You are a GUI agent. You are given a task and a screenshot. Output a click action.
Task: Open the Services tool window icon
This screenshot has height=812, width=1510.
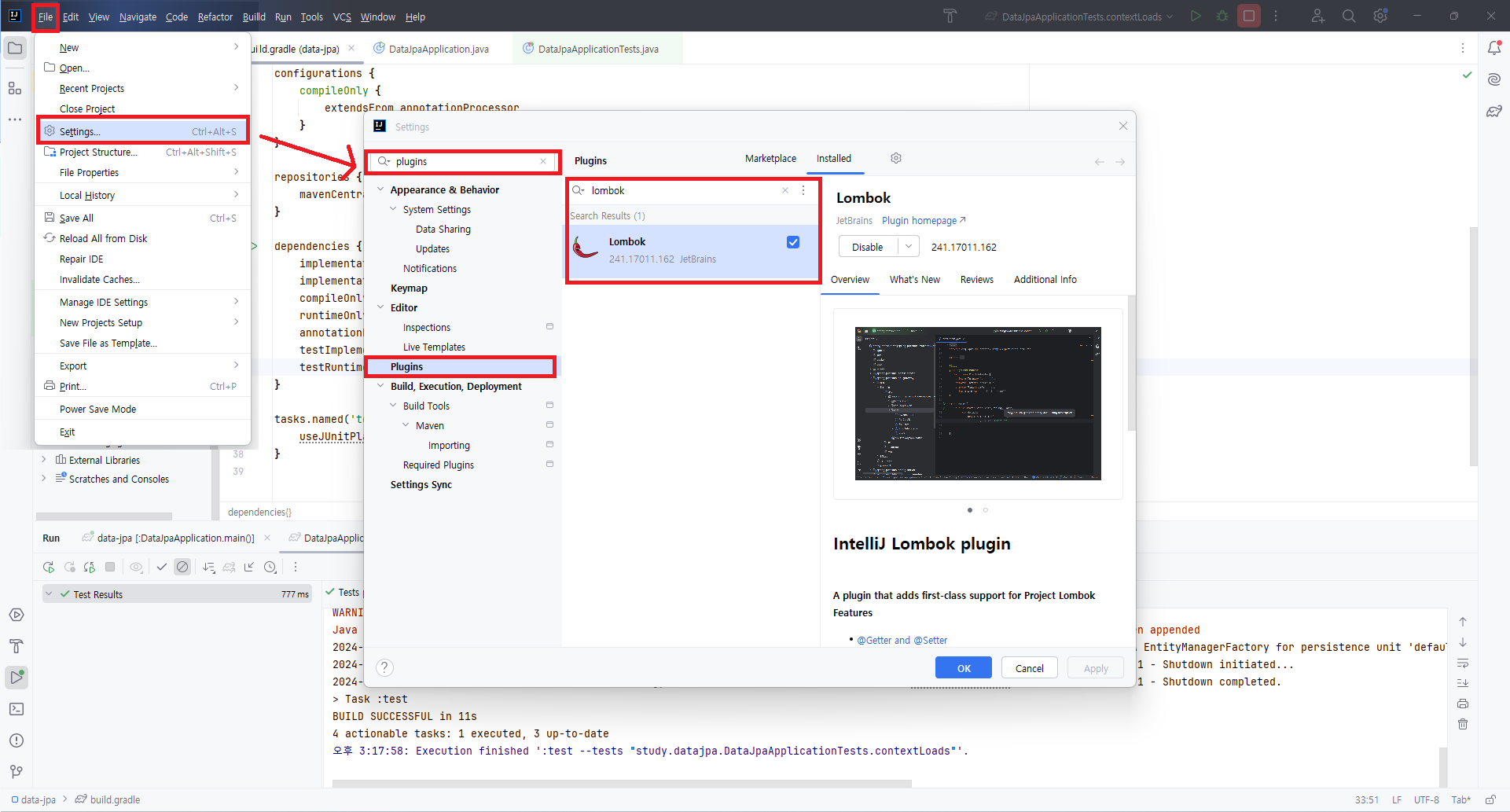[x=16, y=615]
